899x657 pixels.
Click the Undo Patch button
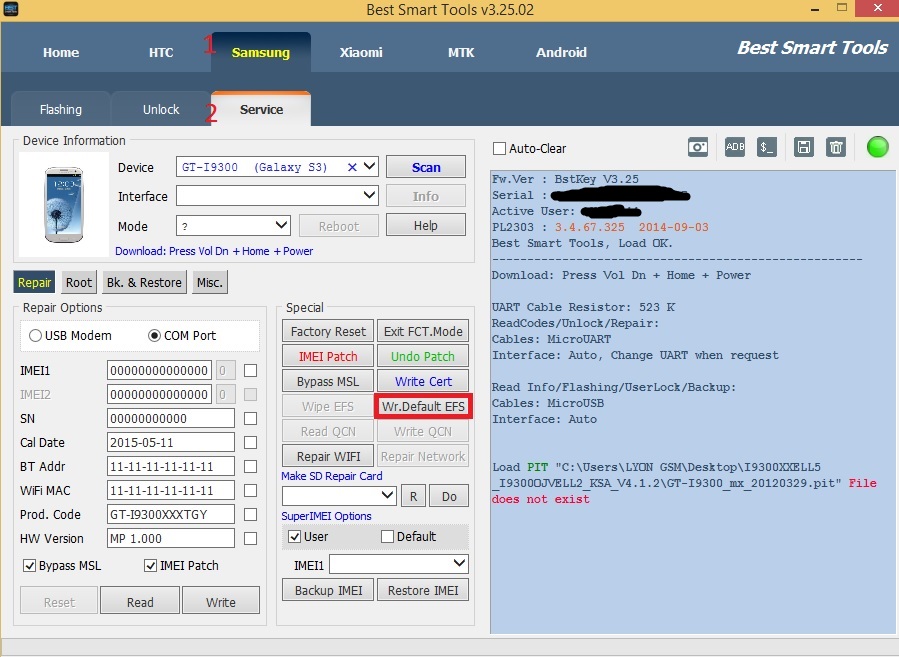coord(423,356)
